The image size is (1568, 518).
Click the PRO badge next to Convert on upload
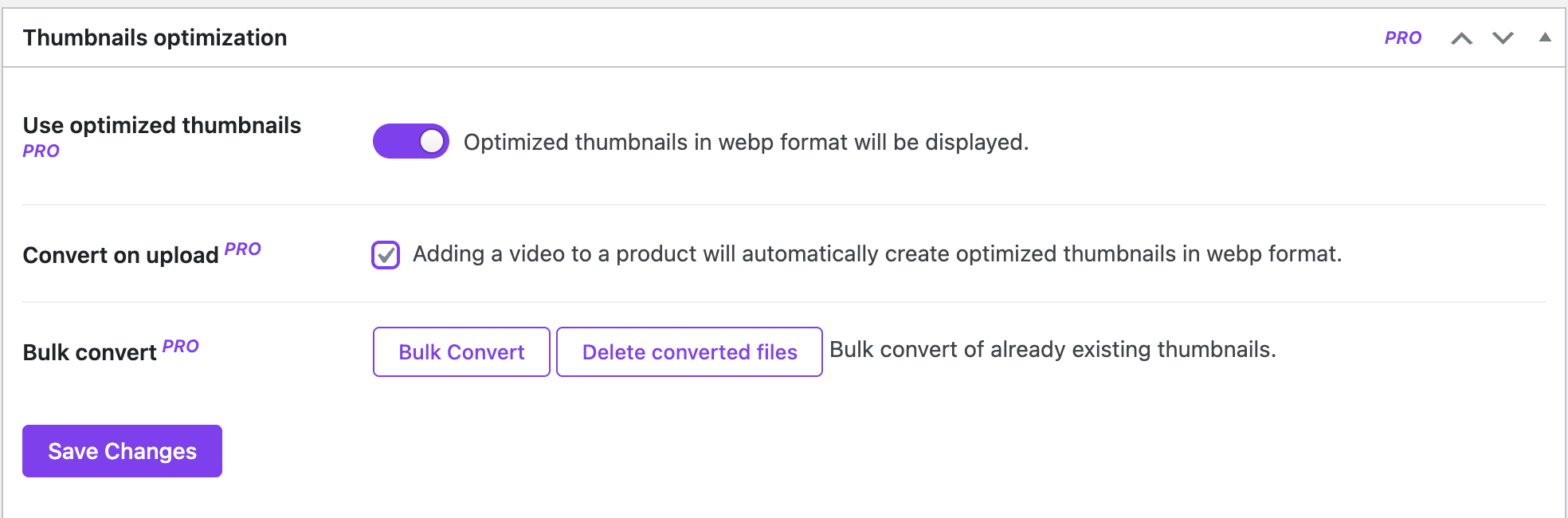(241, 249)
